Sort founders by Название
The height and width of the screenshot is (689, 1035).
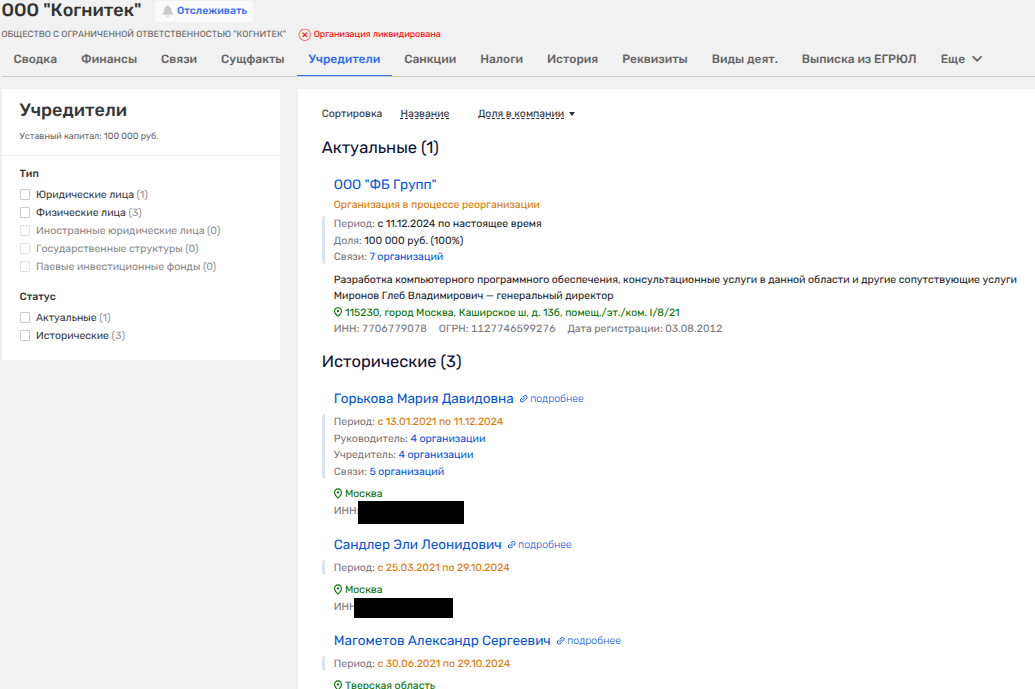tap(424, 114)
